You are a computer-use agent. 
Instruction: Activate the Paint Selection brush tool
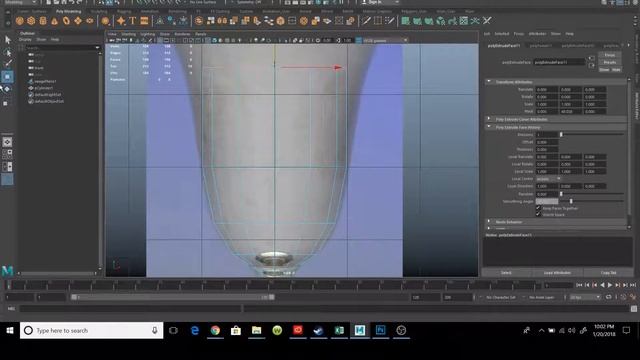(7, 64)
